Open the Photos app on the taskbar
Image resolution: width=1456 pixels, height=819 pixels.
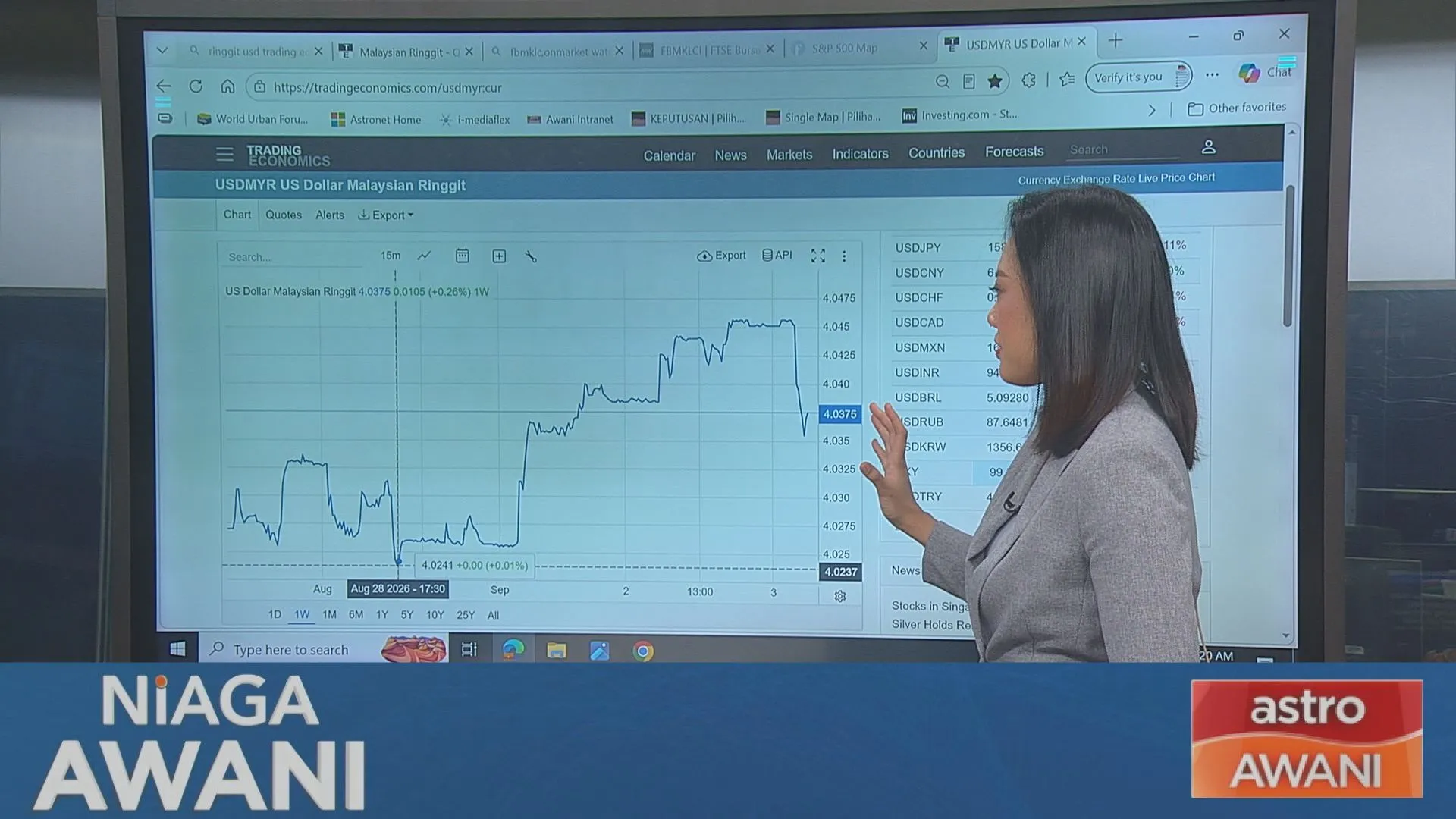point(600,651)
